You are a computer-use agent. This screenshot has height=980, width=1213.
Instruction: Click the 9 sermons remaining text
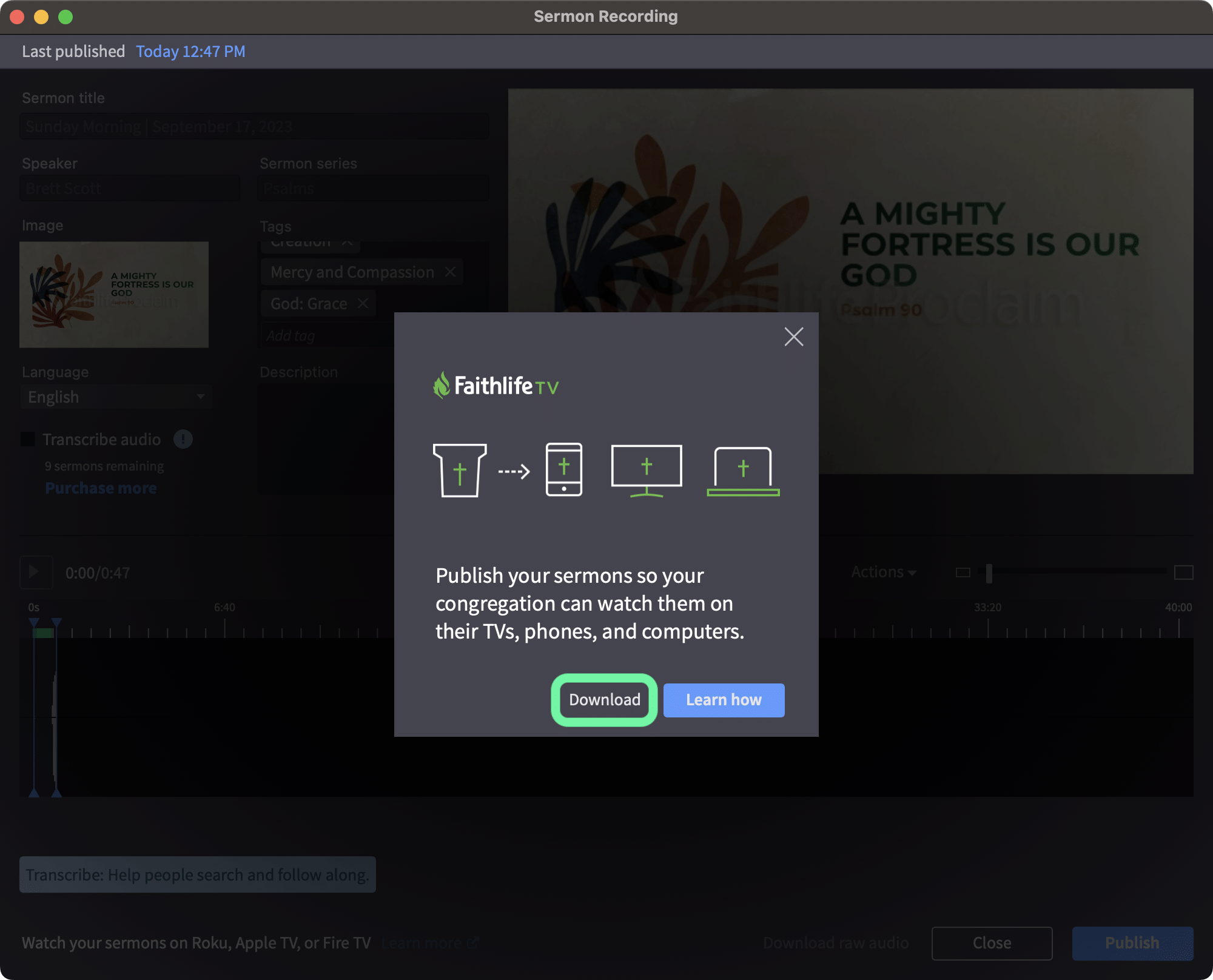pos(104,466)
